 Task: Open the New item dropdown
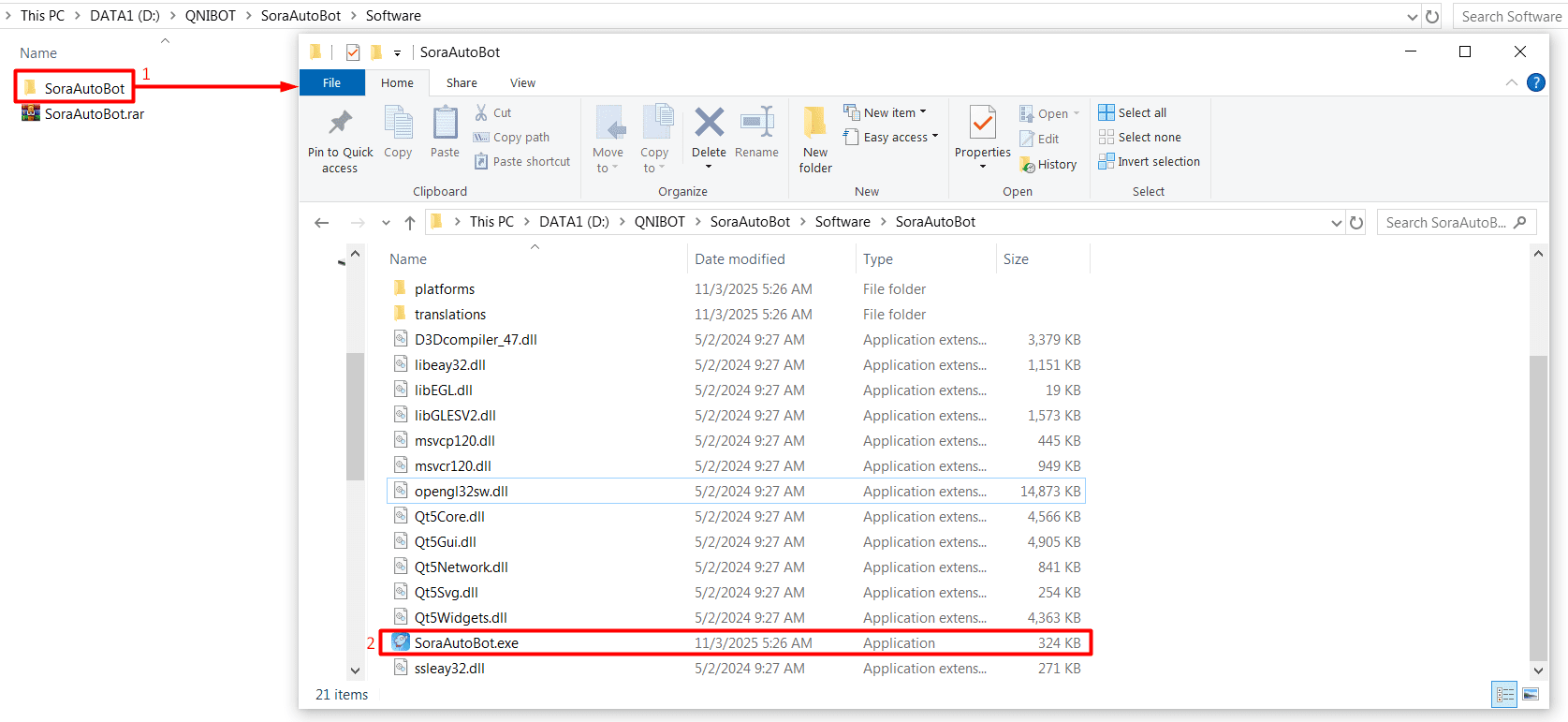[x=886, y=112]
